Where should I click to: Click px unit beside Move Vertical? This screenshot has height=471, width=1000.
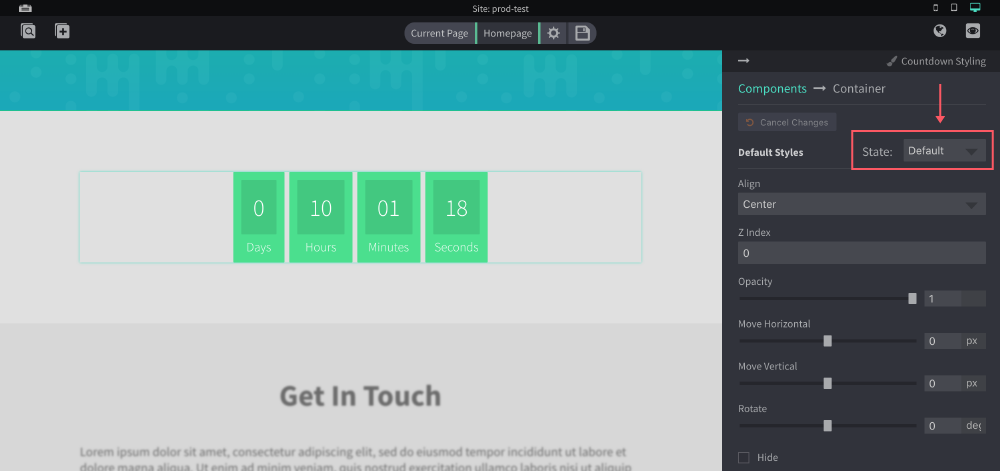(972, 384)
